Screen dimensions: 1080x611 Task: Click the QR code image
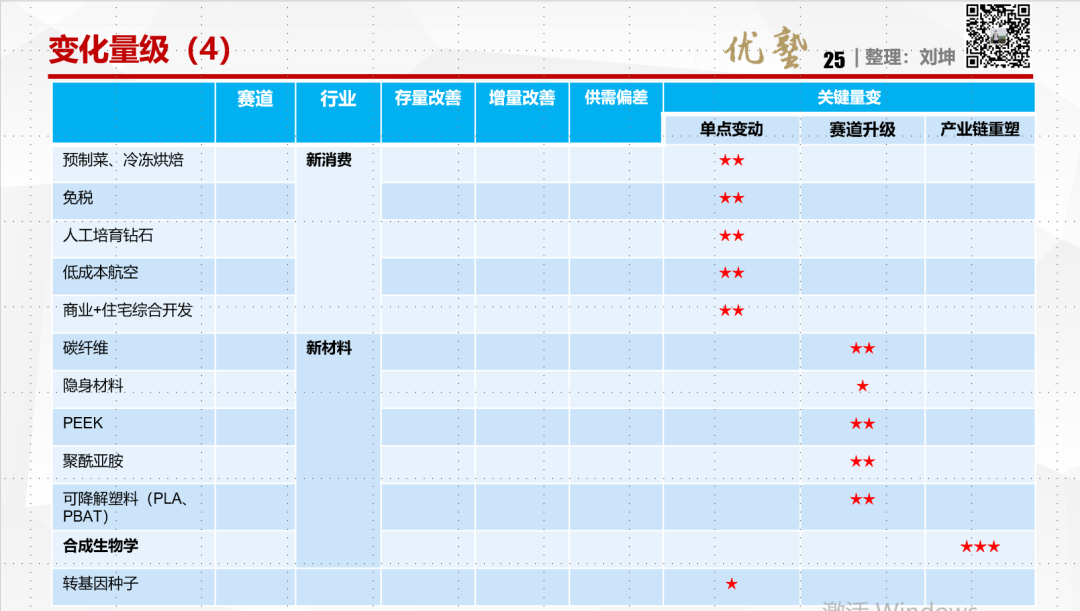click(x=998, y=37)
